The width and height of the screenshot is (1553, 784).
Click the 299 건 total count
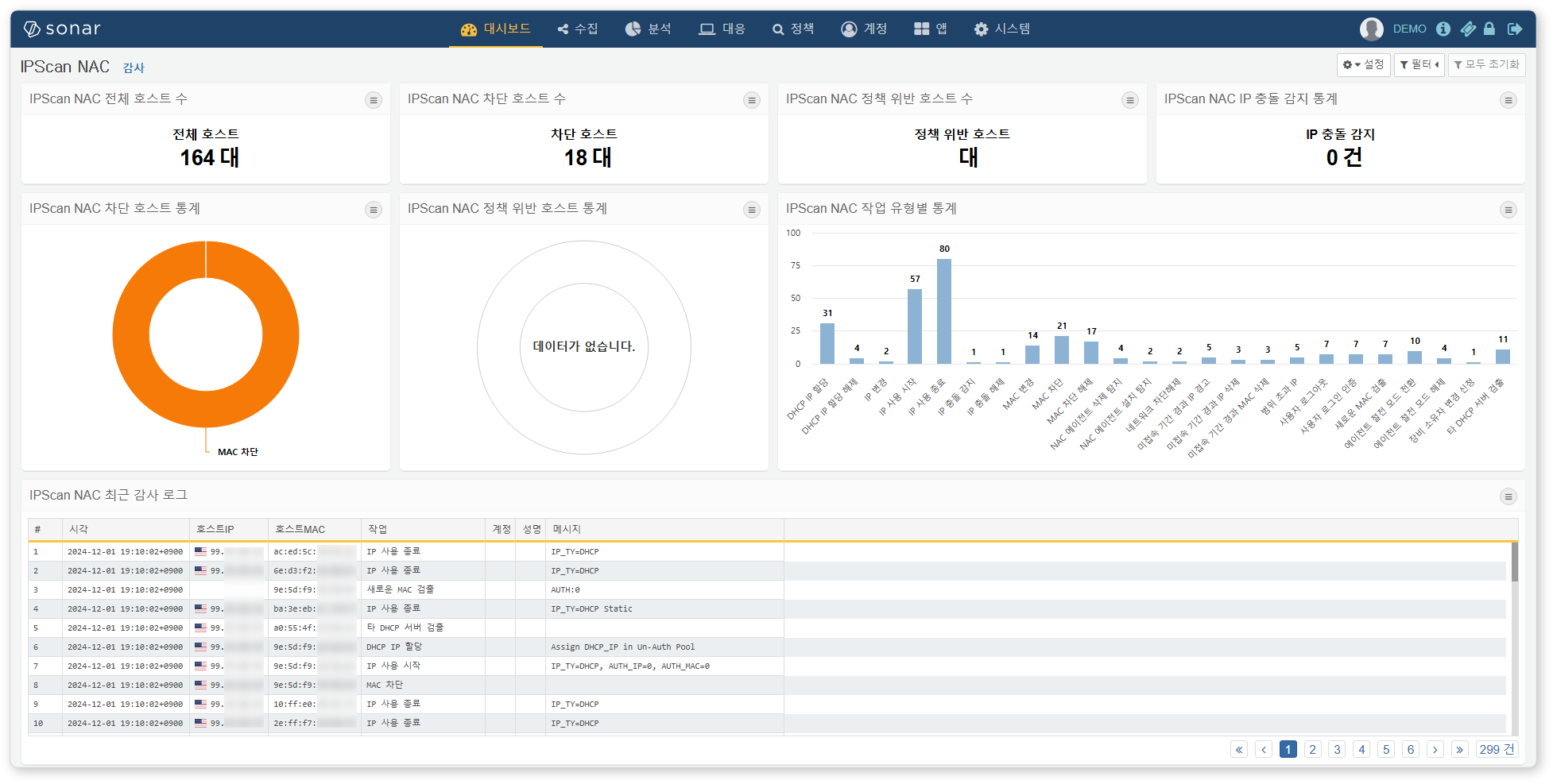(1497, 750)
